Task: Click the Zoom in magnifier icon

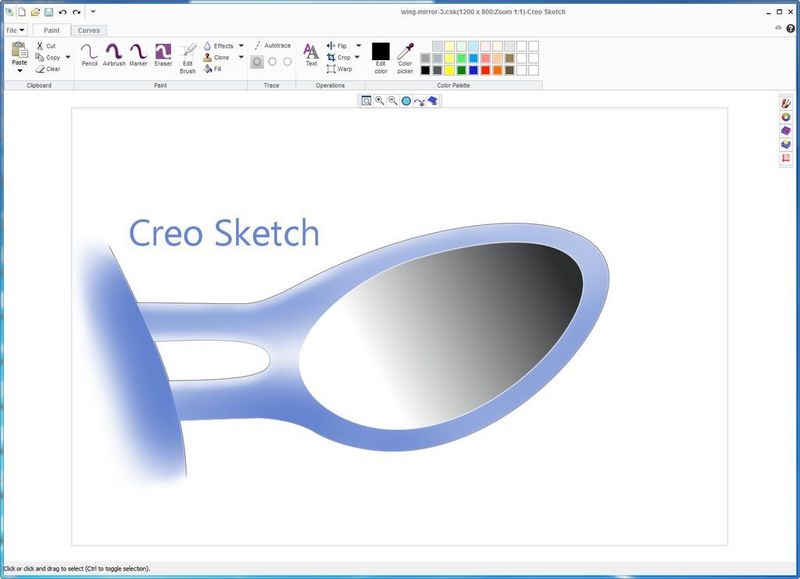Action: [379, 100]
